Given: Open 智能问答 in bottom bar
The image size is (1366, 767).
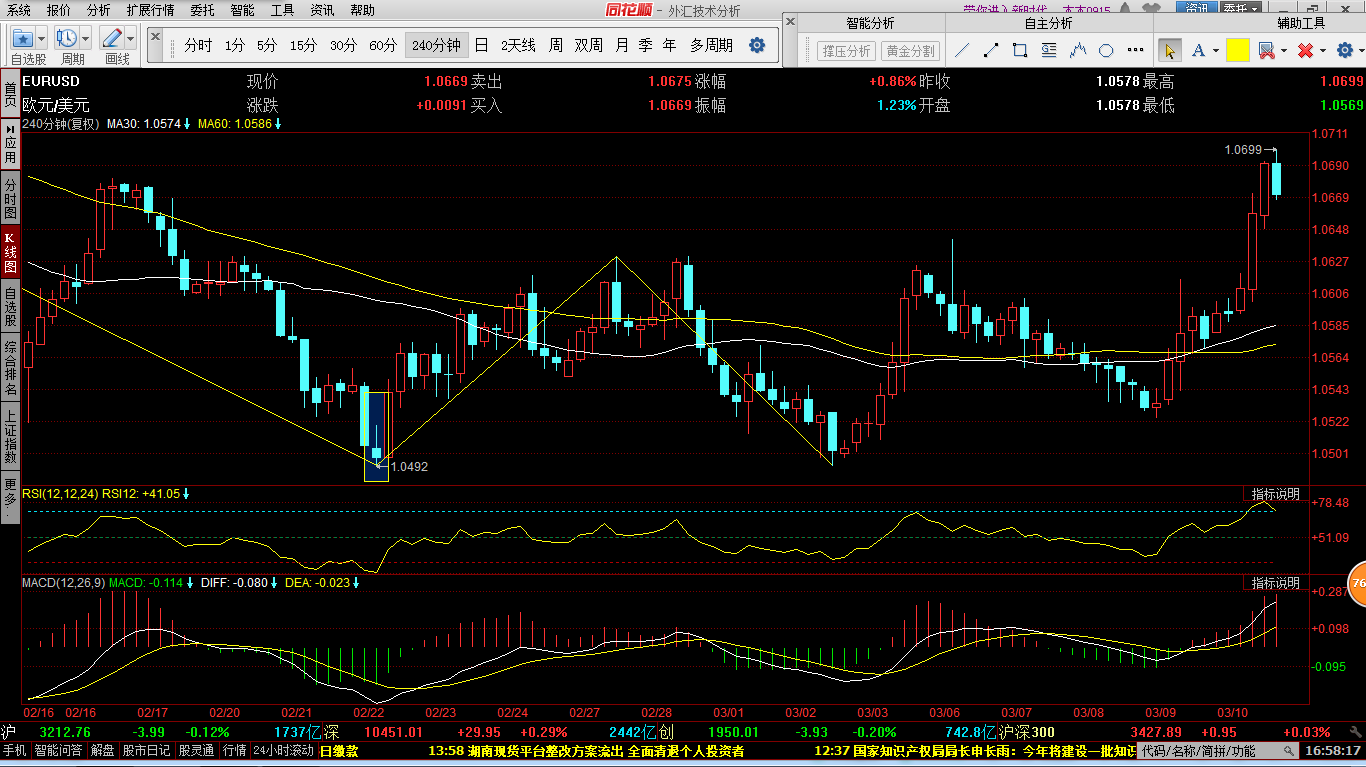Looking at the screenshot, I should pyautogui.click(x=60, y=750).
